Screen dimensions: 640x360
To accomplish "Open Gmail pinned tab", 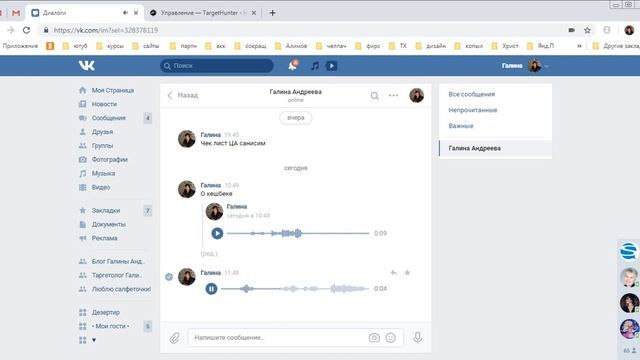I will tap(16, 13).
